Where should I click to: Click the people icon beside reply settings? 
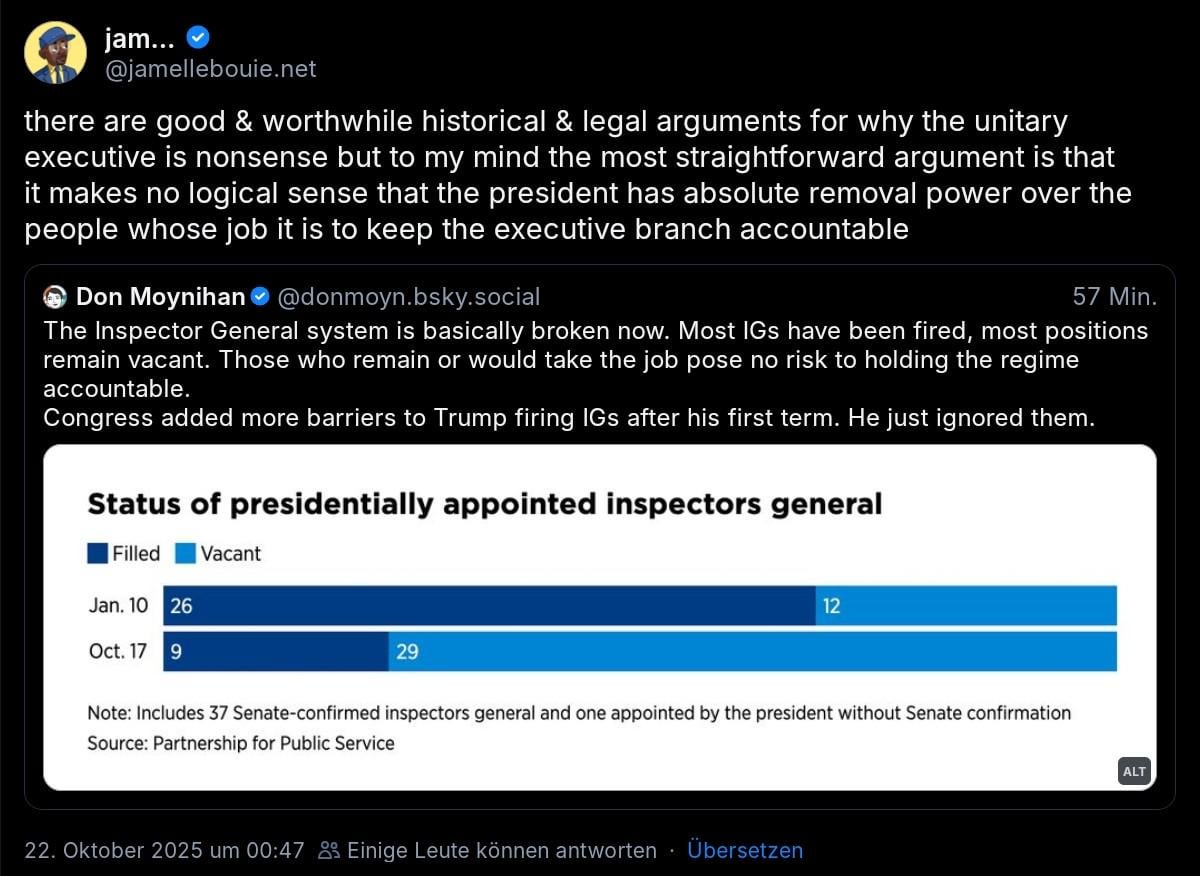[x=329, y=851]
